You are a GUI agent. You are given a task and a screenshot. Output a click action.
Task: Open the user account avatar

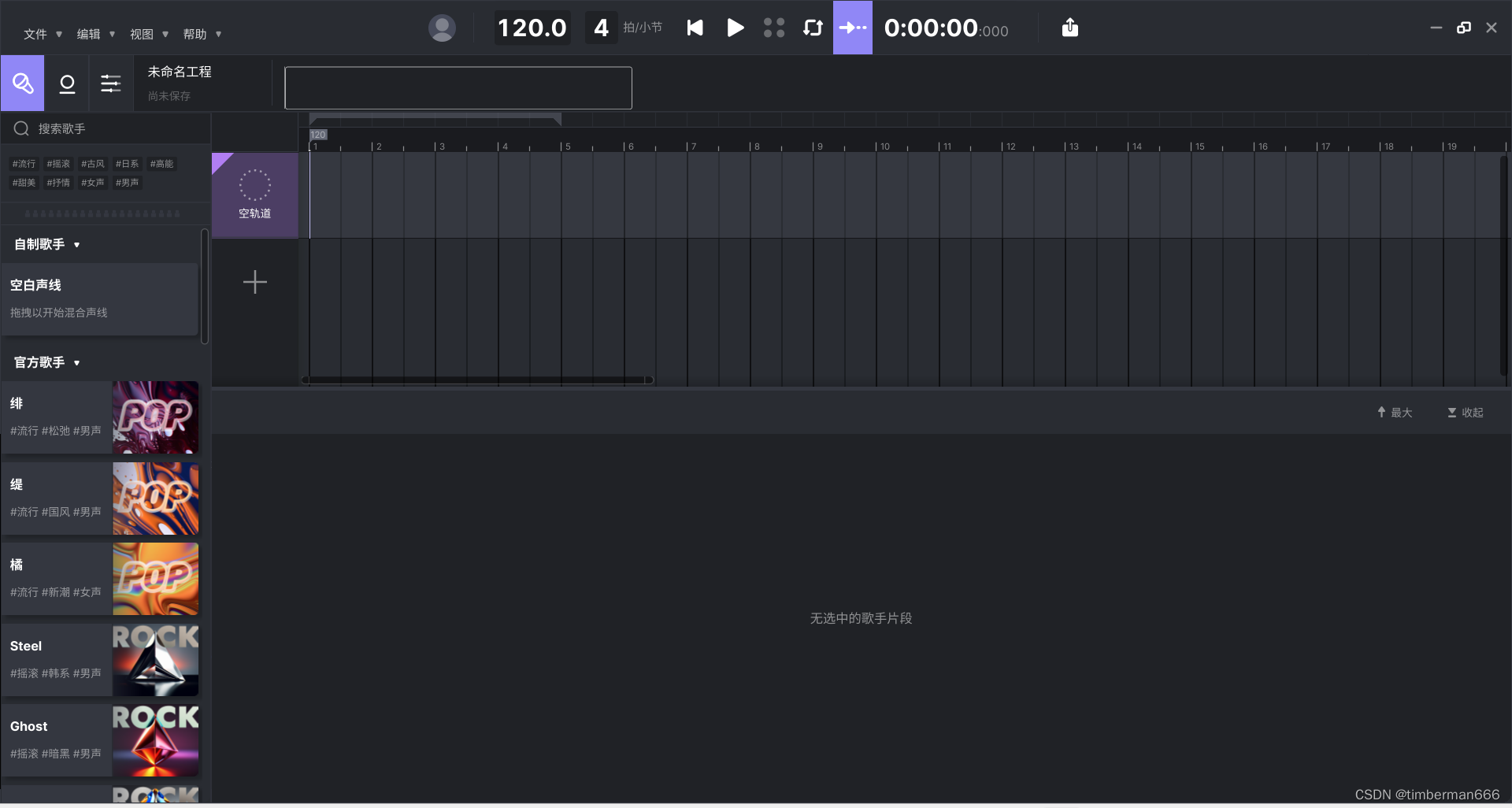coord(442,28)
